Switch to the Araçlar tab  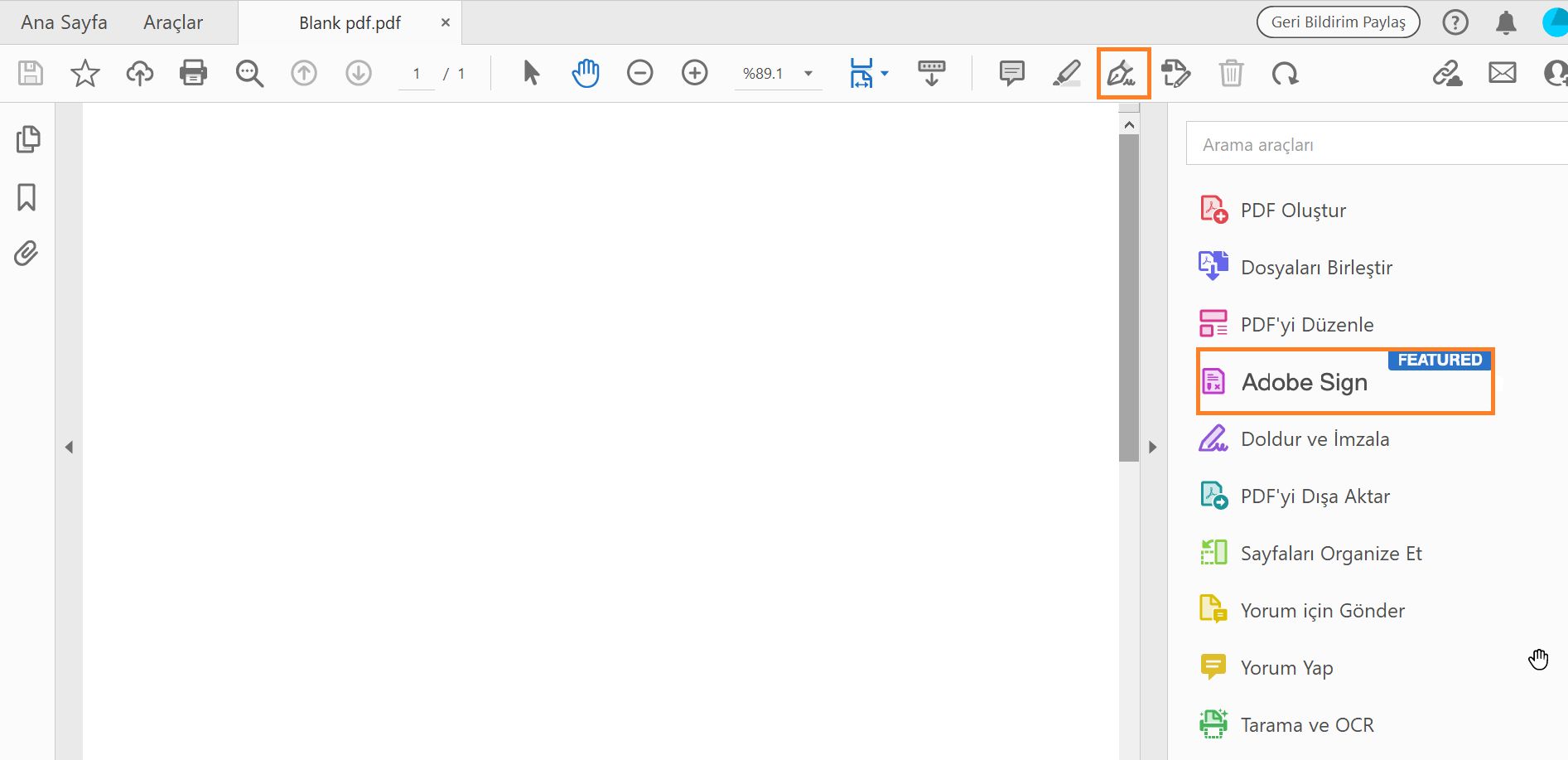click(173, 22)
